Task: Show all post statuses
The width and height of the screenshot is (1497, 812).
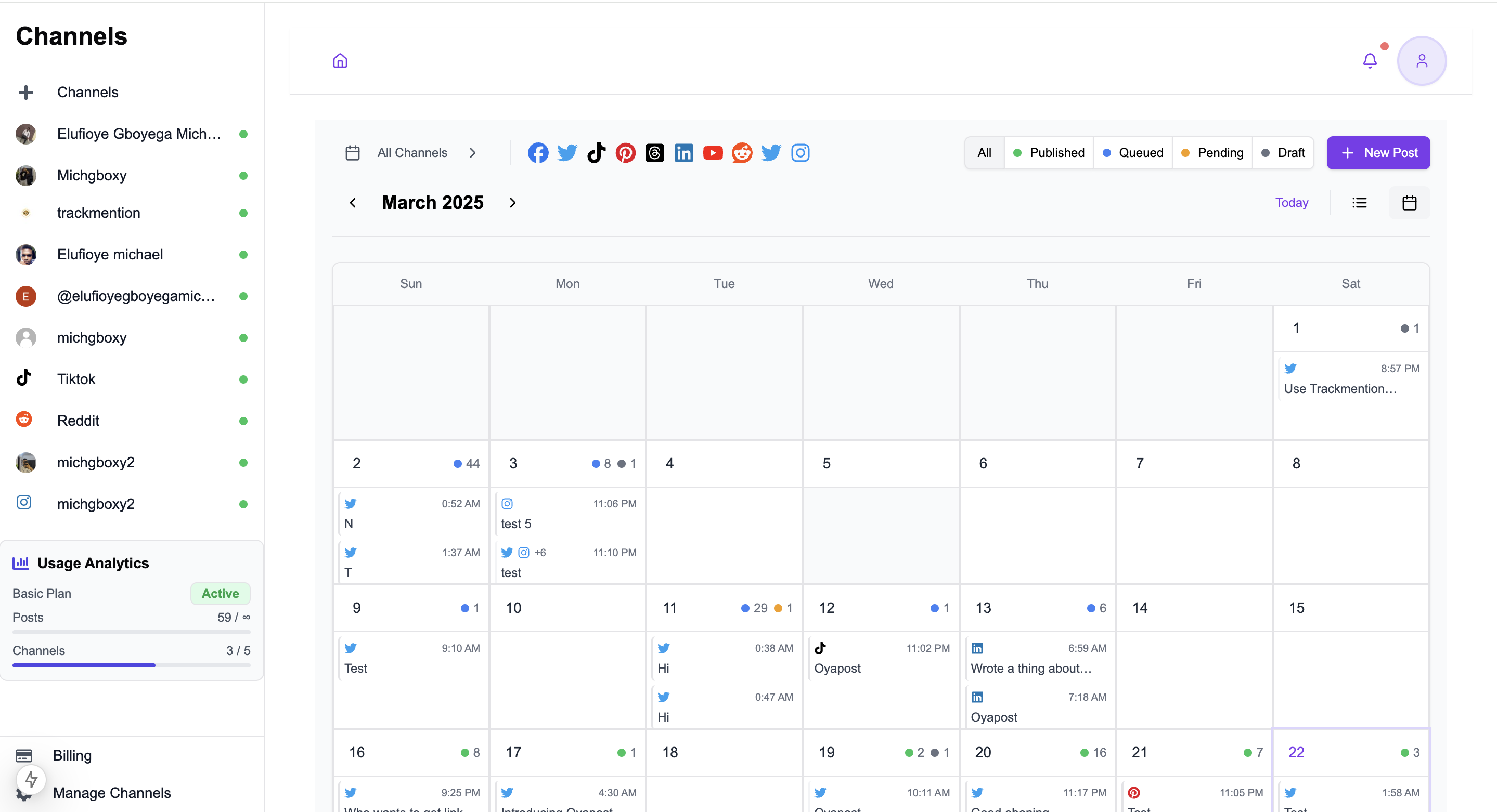Action: [x=984, y=153]
